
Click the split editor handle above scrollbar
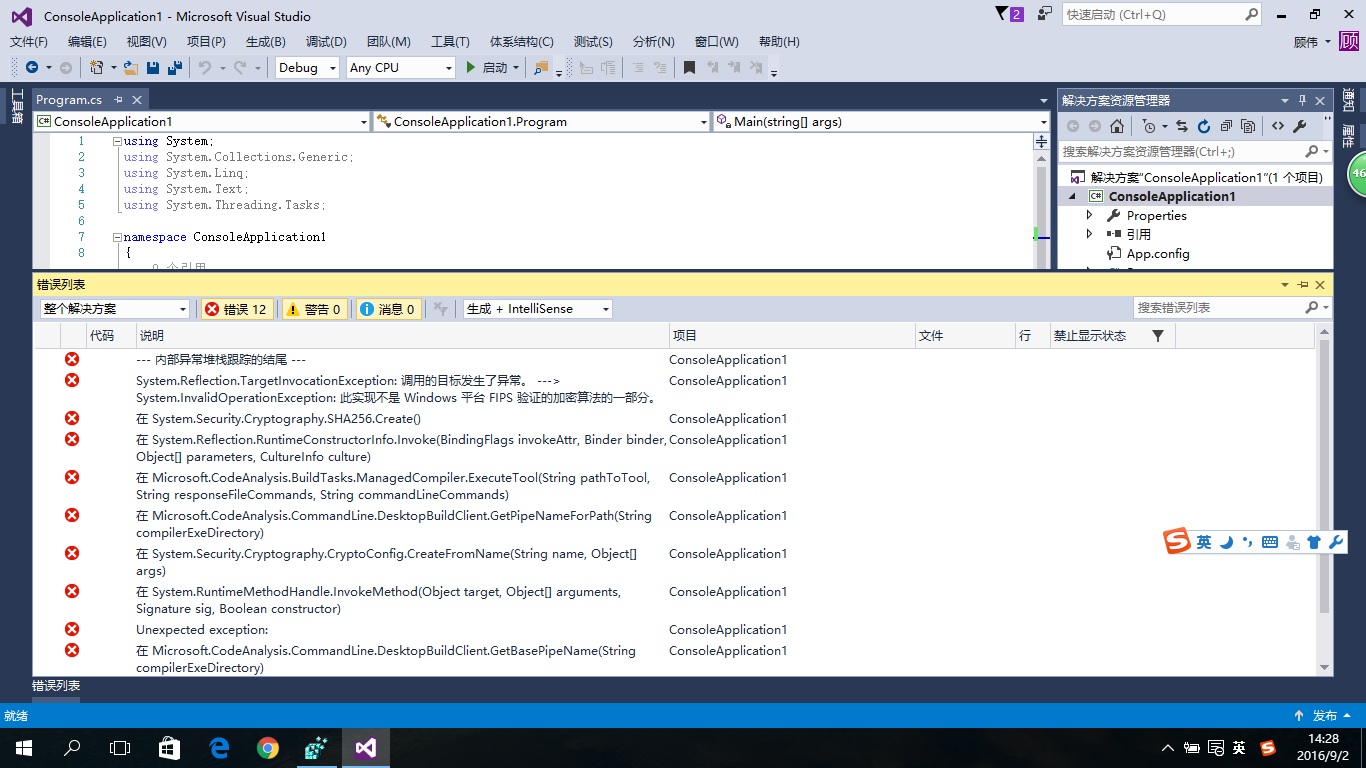[1041, 142]
